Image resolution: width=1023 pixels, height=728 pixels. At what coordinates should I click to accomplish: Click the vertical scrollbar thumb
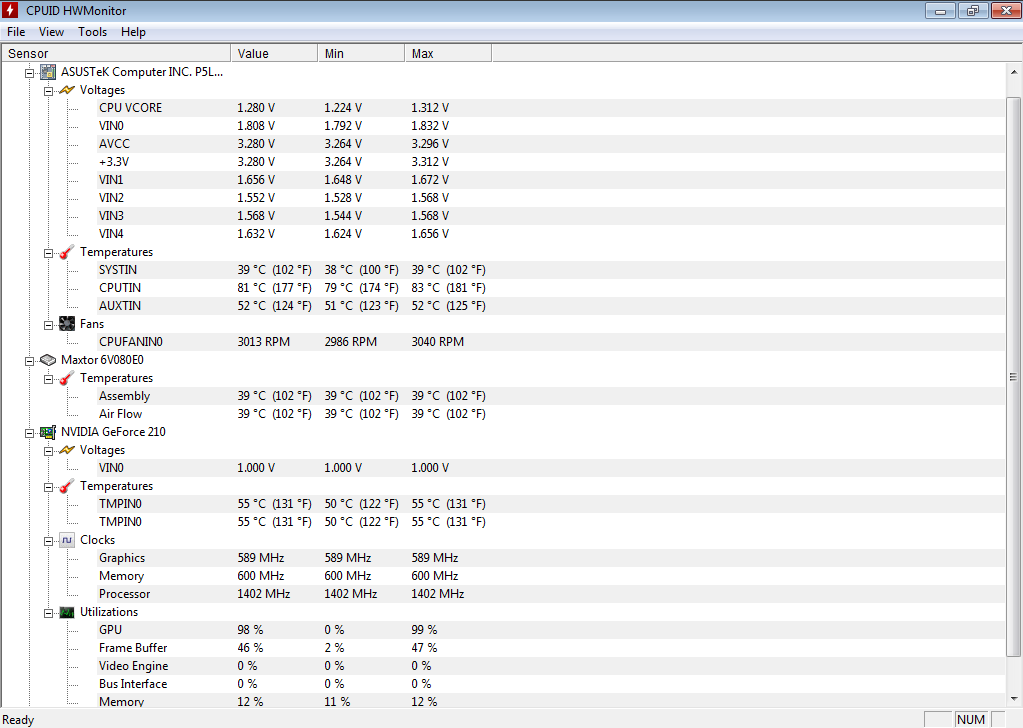pyautogui.click(x=1013, y=377)
